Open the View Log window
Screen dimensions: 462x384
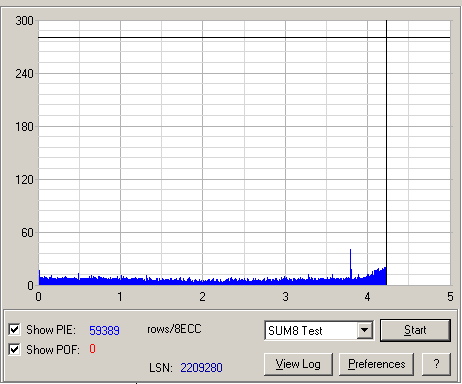(x=298, y=364)
